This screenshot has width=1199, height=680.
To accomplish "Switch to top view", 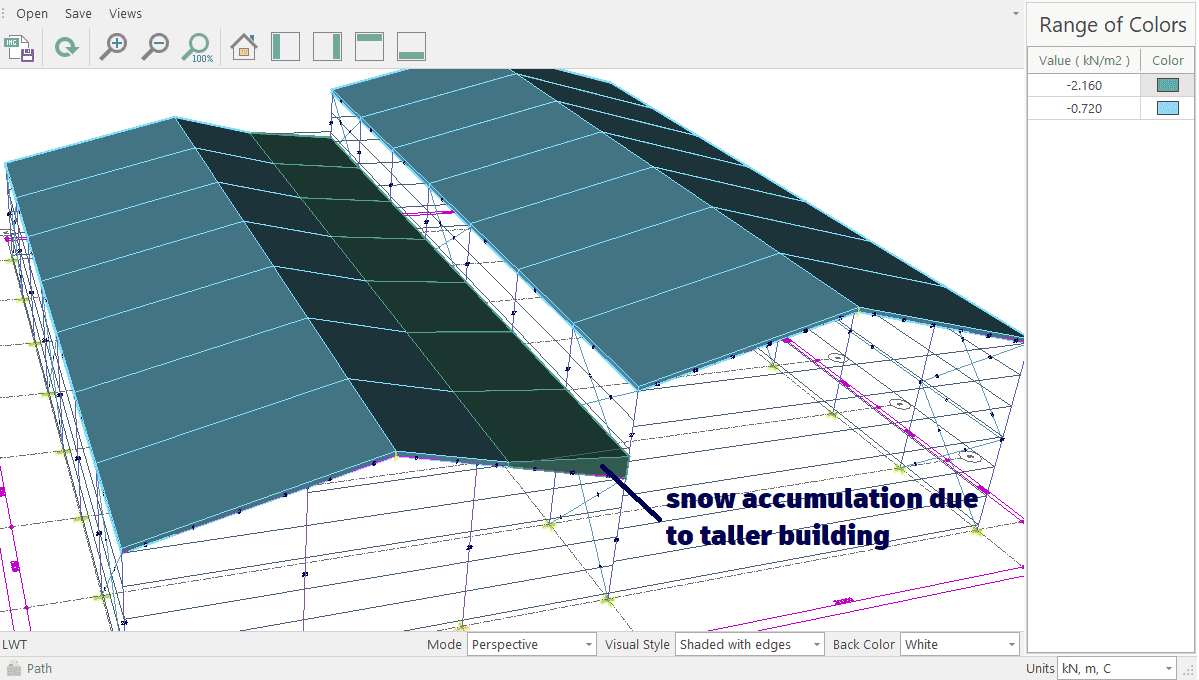I will click(369, 47).
